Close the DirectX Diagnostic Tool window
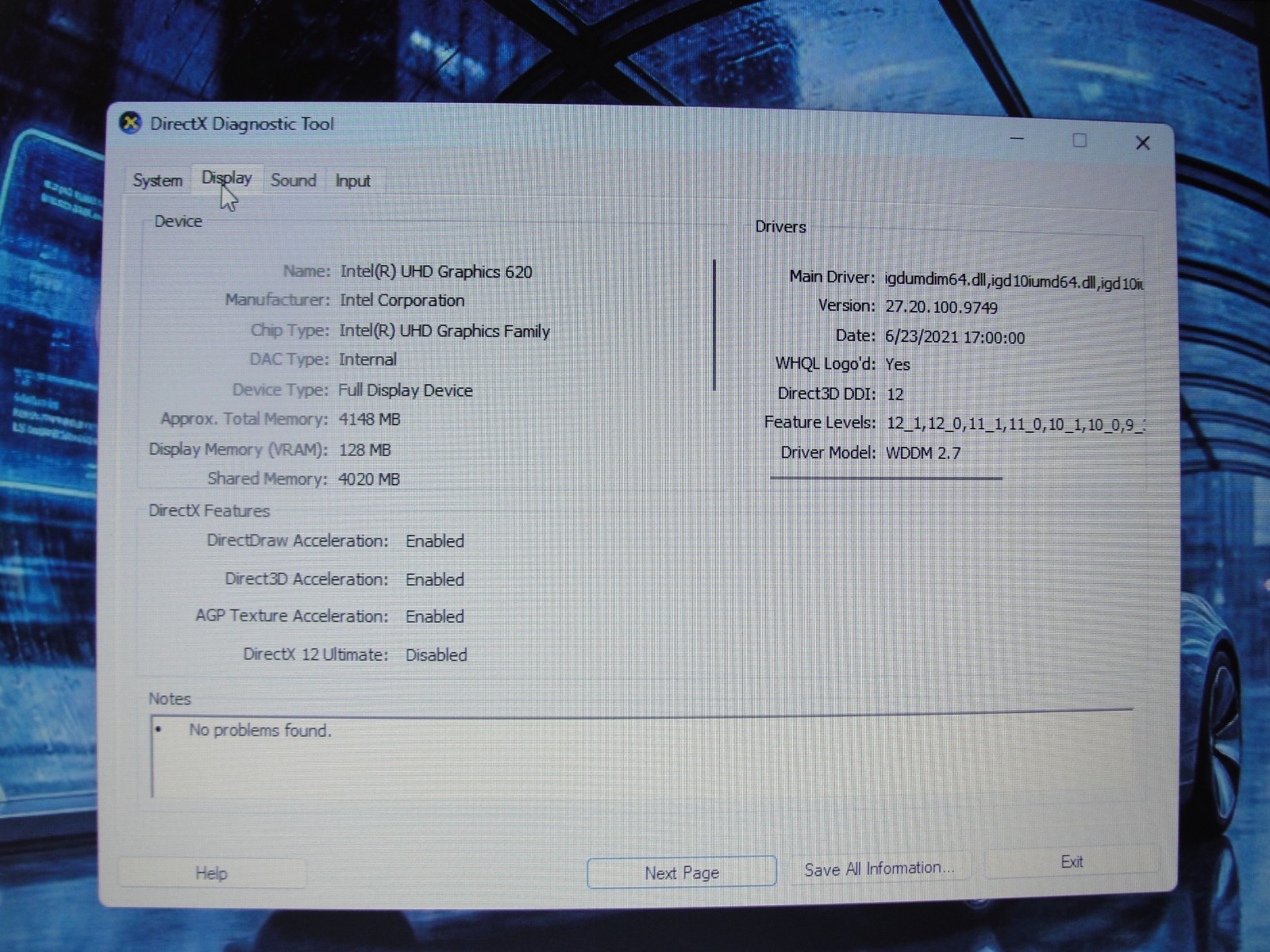Viewport: 1270px width, 952px height. point(1142,143)
